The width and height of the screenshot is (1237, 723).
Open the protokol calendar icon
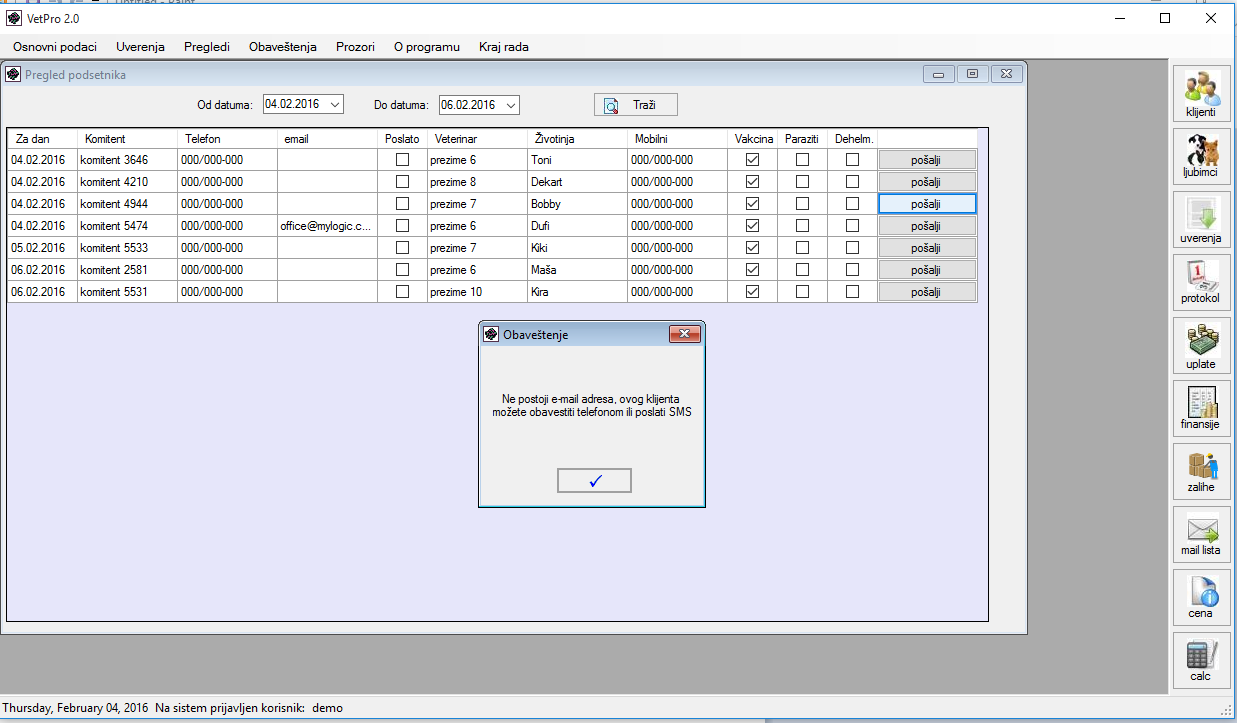click(1200, 282)
